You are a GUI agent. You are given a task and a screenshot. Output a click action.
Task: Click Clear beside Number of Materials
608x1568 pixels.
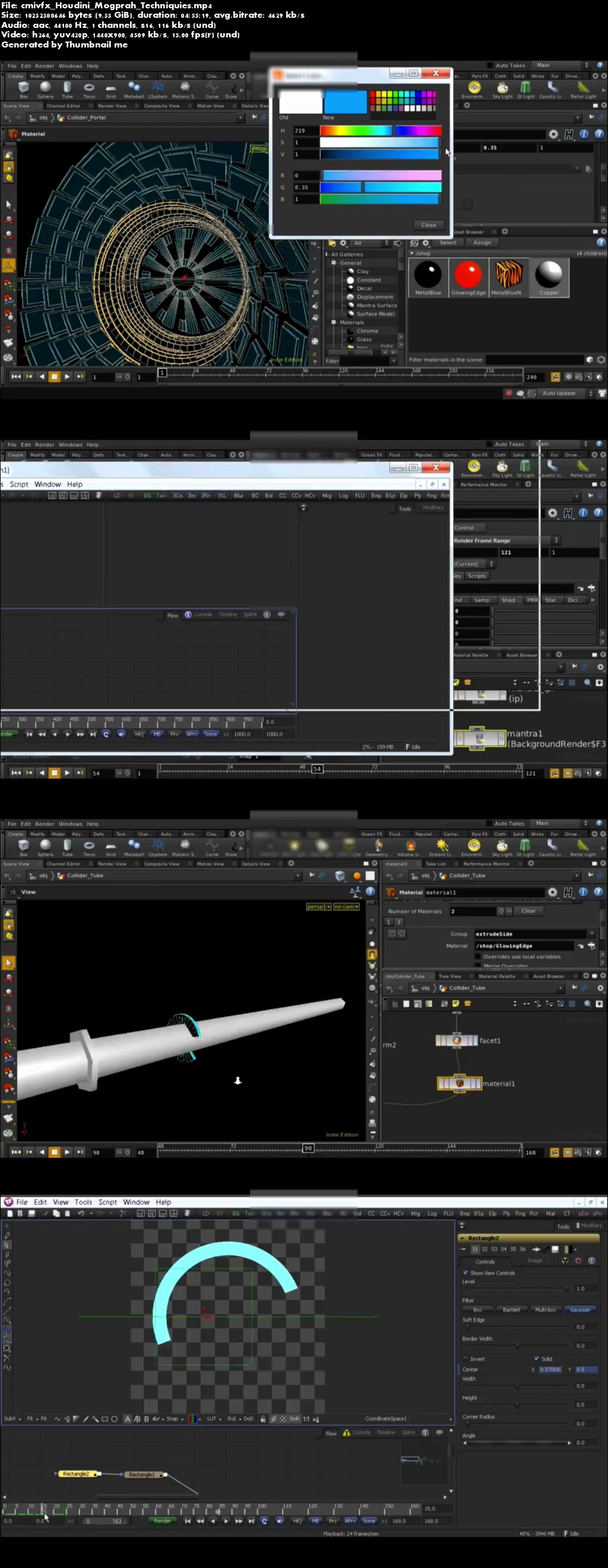pyautogui.click(x=528, y=911)
